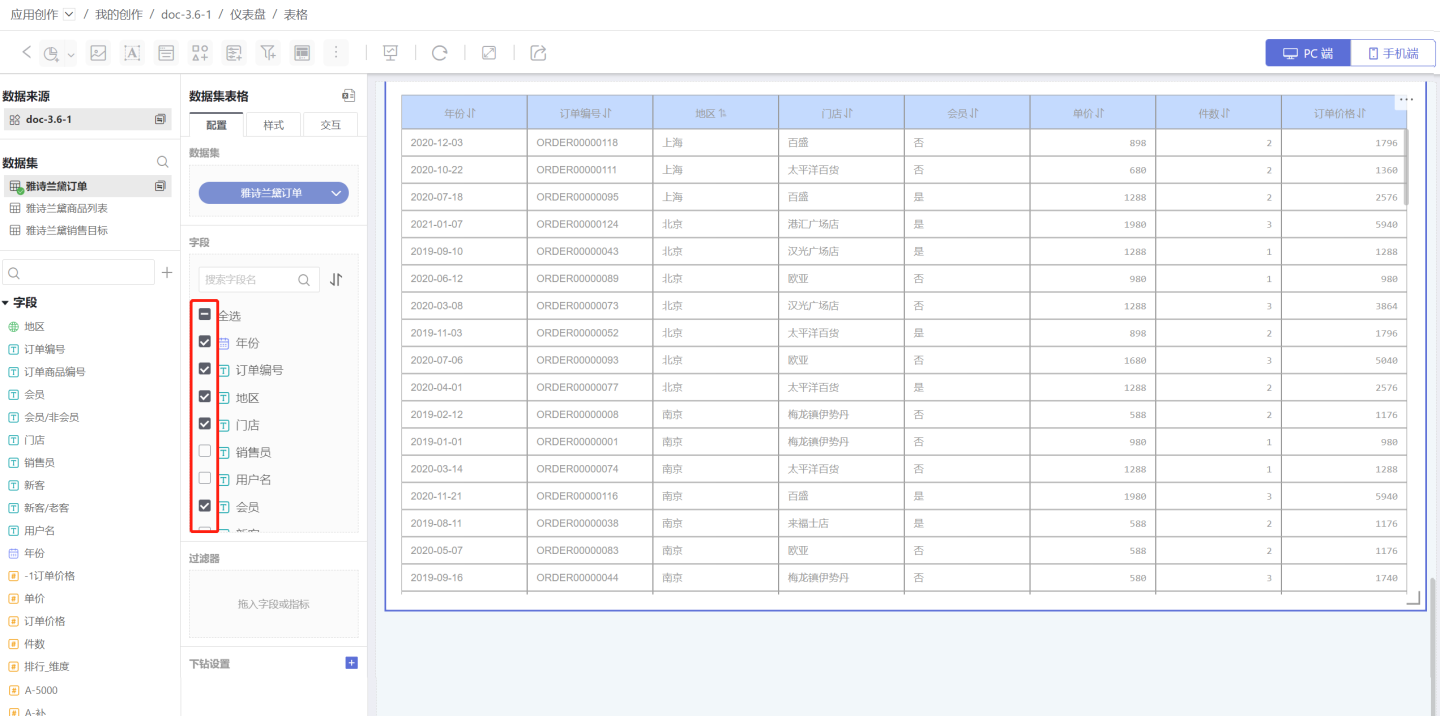1440x716 pixels.
Task: Click the refresh icon in toolbar
Action: coord(439,53)
